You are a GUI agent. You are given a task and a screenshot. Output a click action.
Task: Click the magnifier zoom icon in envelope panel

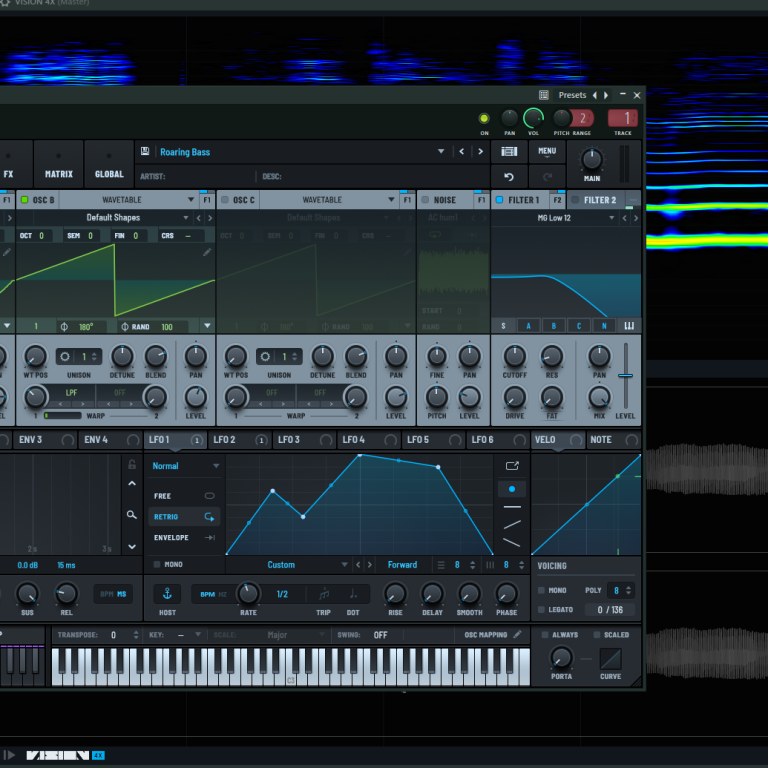131,515
